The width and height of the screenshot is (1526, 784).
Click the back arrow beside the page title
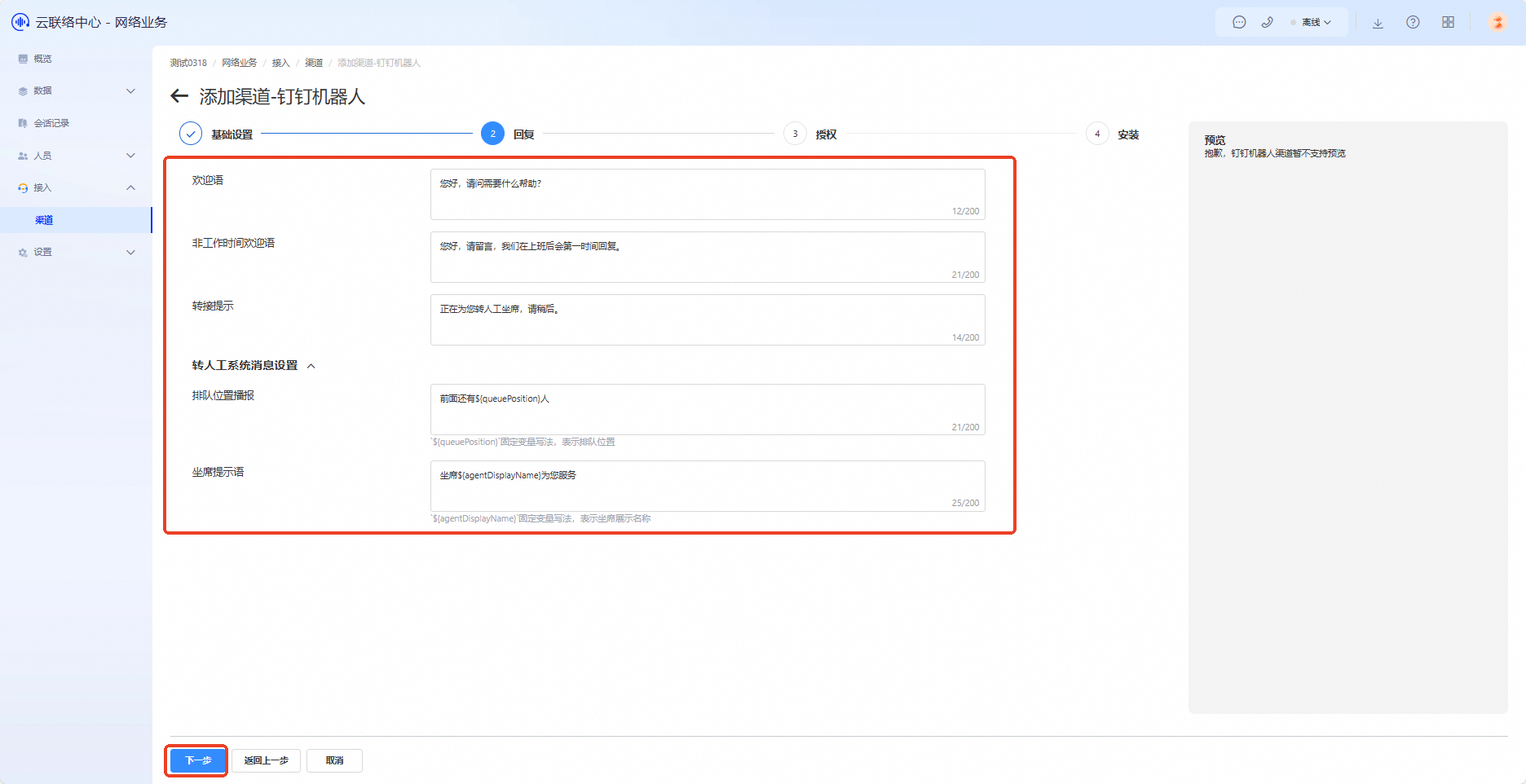(179, 96)
